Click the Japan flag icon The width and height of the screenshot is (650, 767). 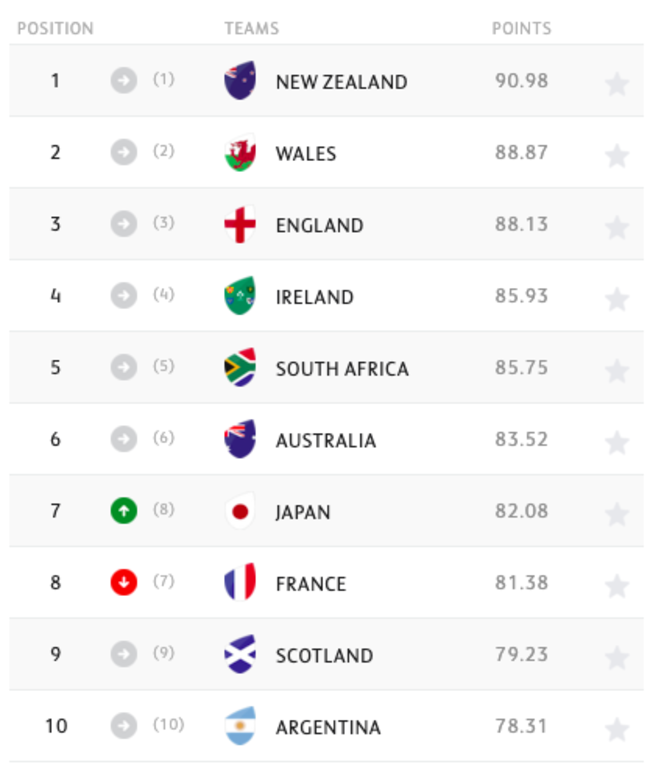[x=240, y=512]
